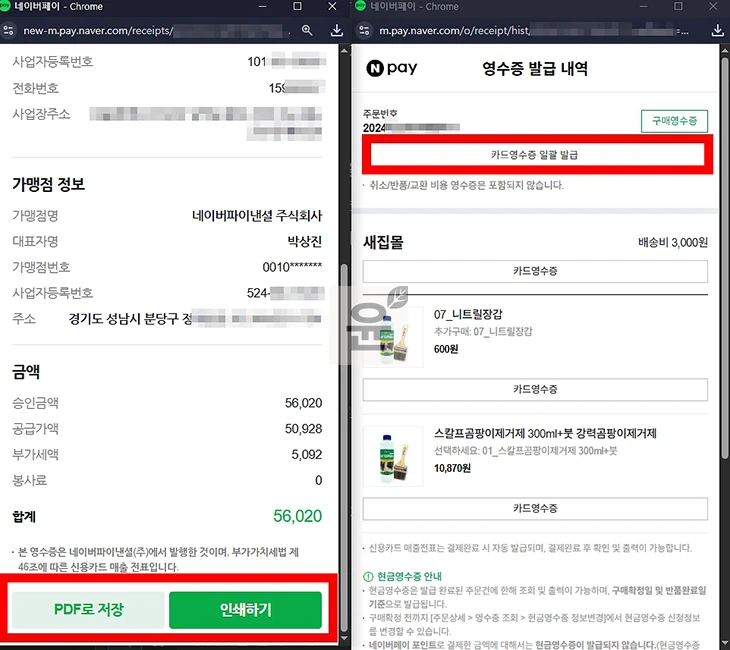Image resolution: width=730 pixels, height=650 pixels.
Task: Click product name 스칼프곰팡이제거제 300ml+붓 강력곰팡이제거제
Action: (545, 433)
